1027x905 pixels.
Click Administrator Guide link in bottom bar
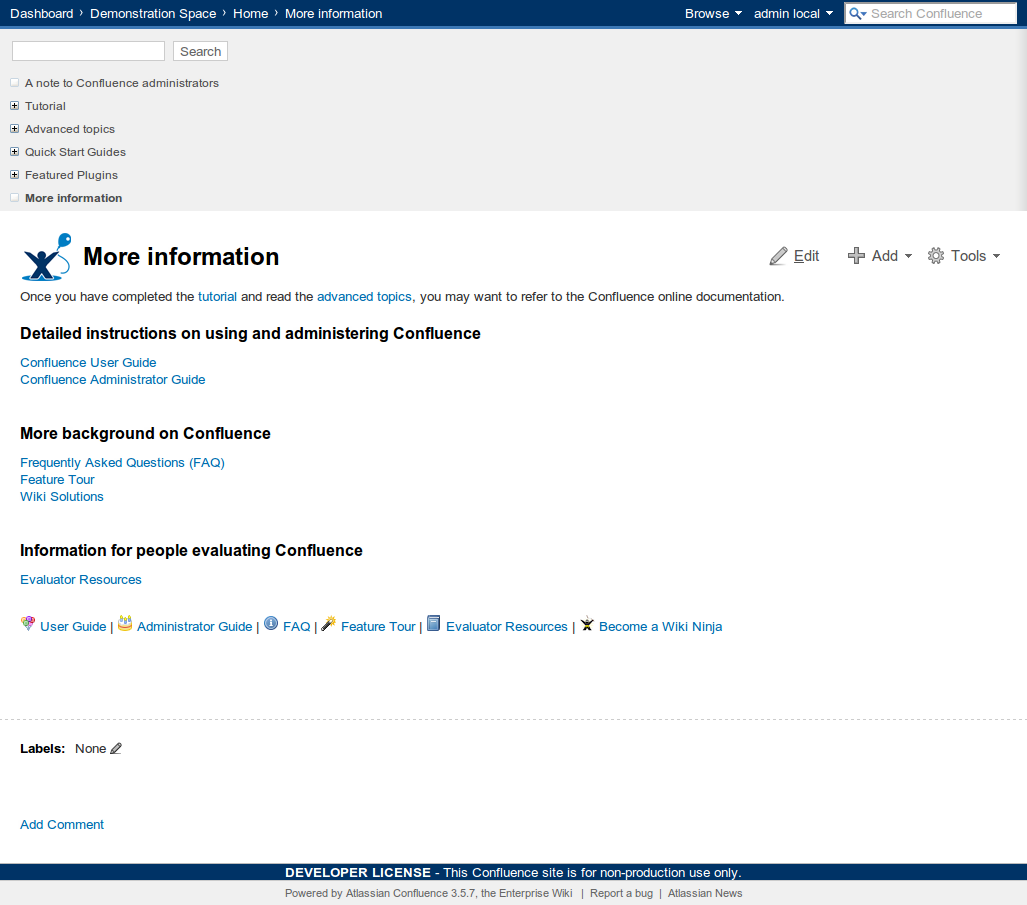pyautogui.click(x=195, y=627)
